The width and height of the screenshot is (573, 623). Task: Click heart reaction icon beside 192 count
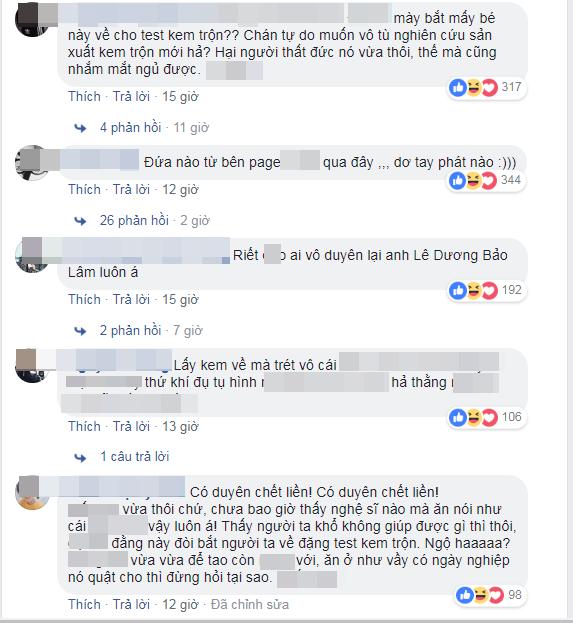[489, 290]
